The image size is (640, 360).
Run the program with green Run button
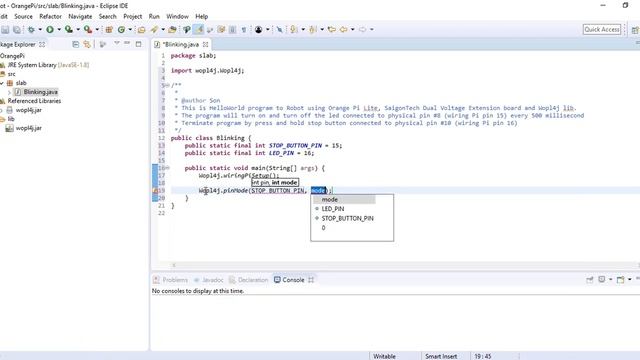(50, 29)
